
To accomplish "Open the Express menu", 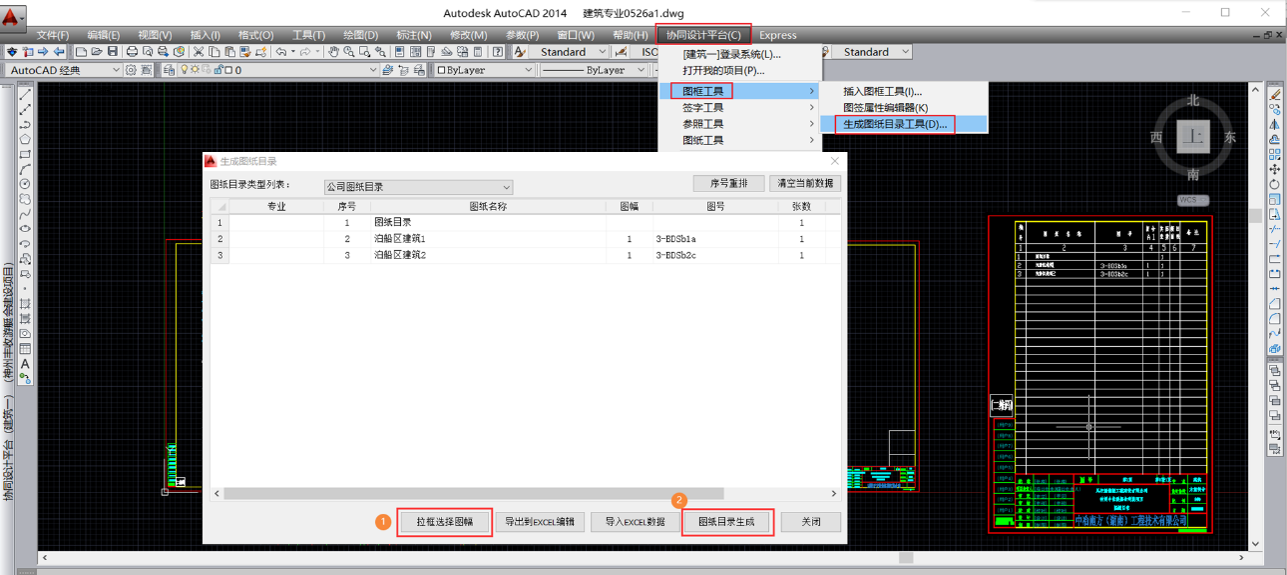I will [x=778, y=35].
